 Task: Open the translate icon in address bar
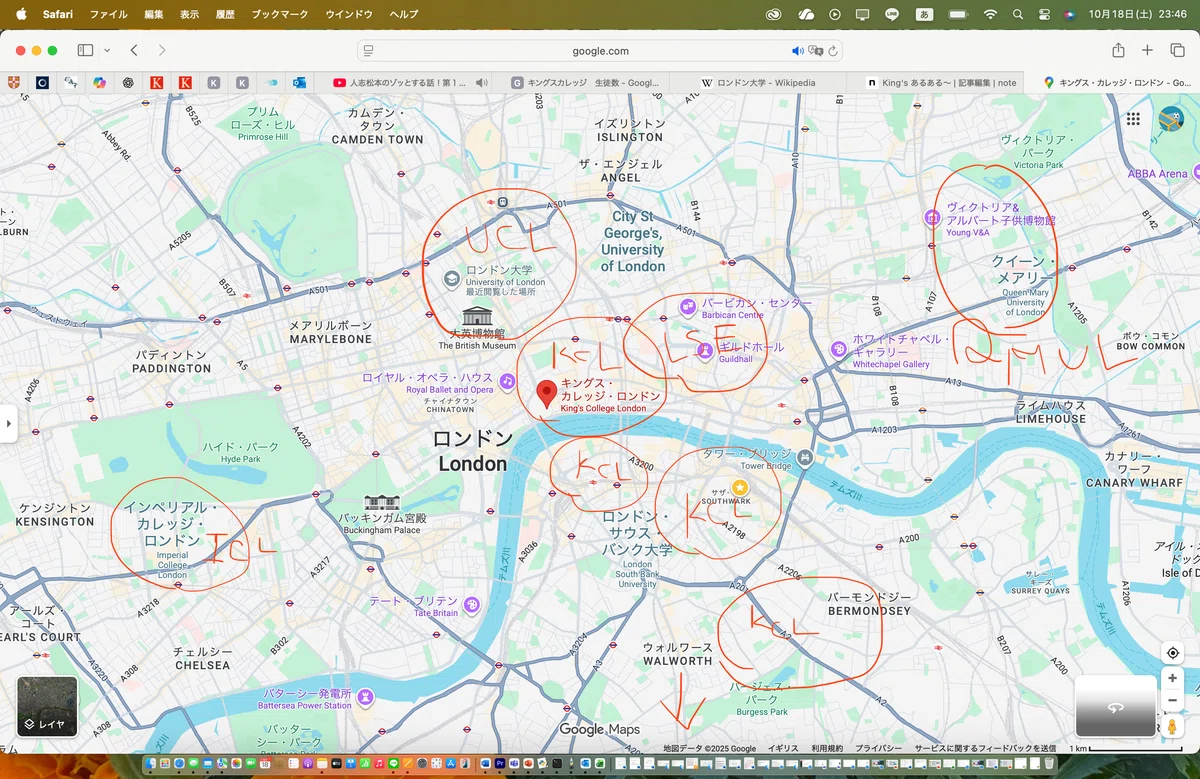point(815,51)
